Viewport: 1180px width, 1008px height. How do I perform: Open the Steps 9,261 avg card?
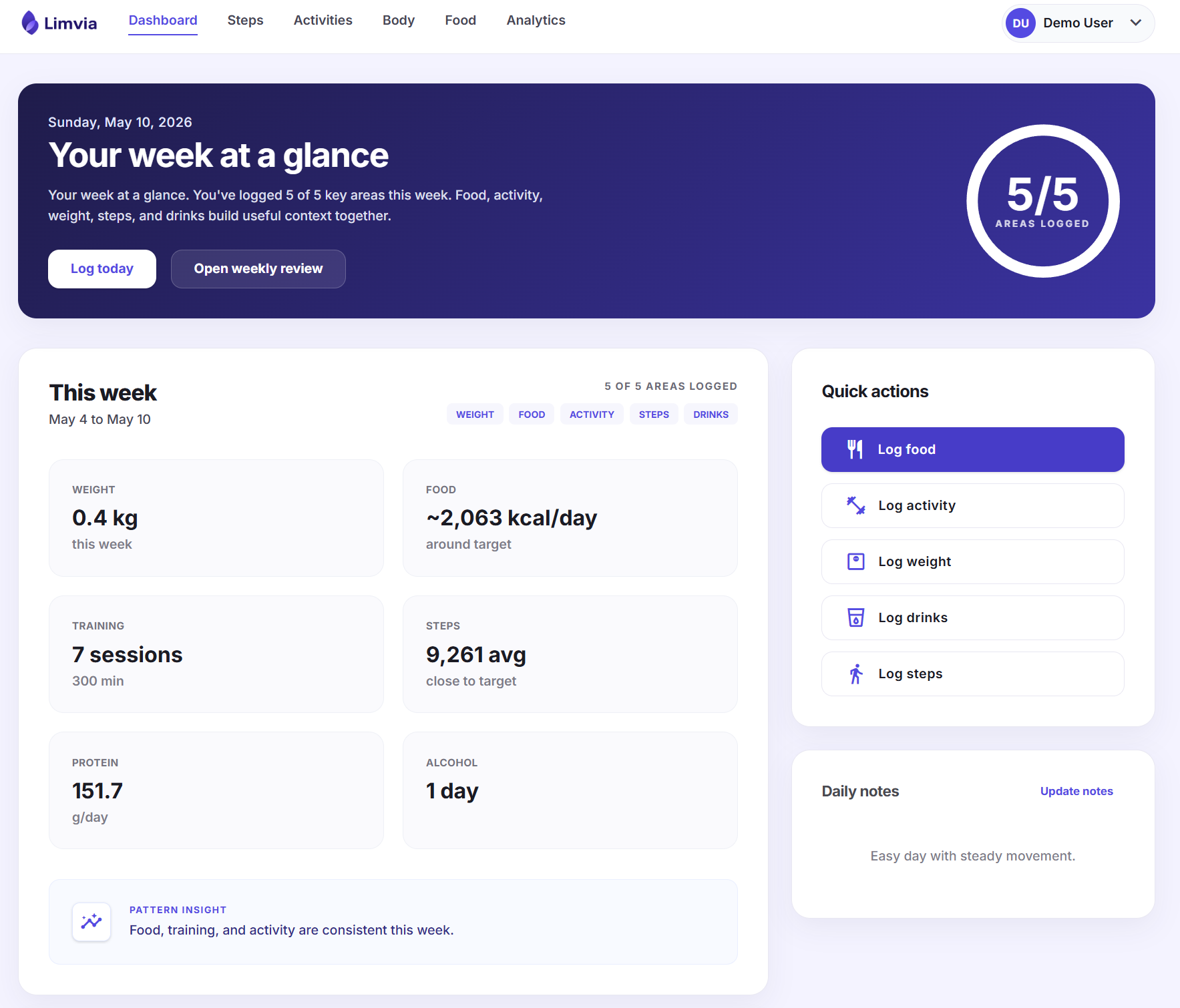(570, 654)
